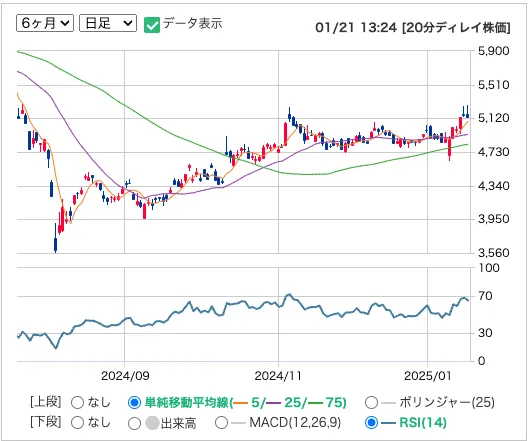Click the [下段] row label
Viewport: 528px width, 441px height.
46,421
